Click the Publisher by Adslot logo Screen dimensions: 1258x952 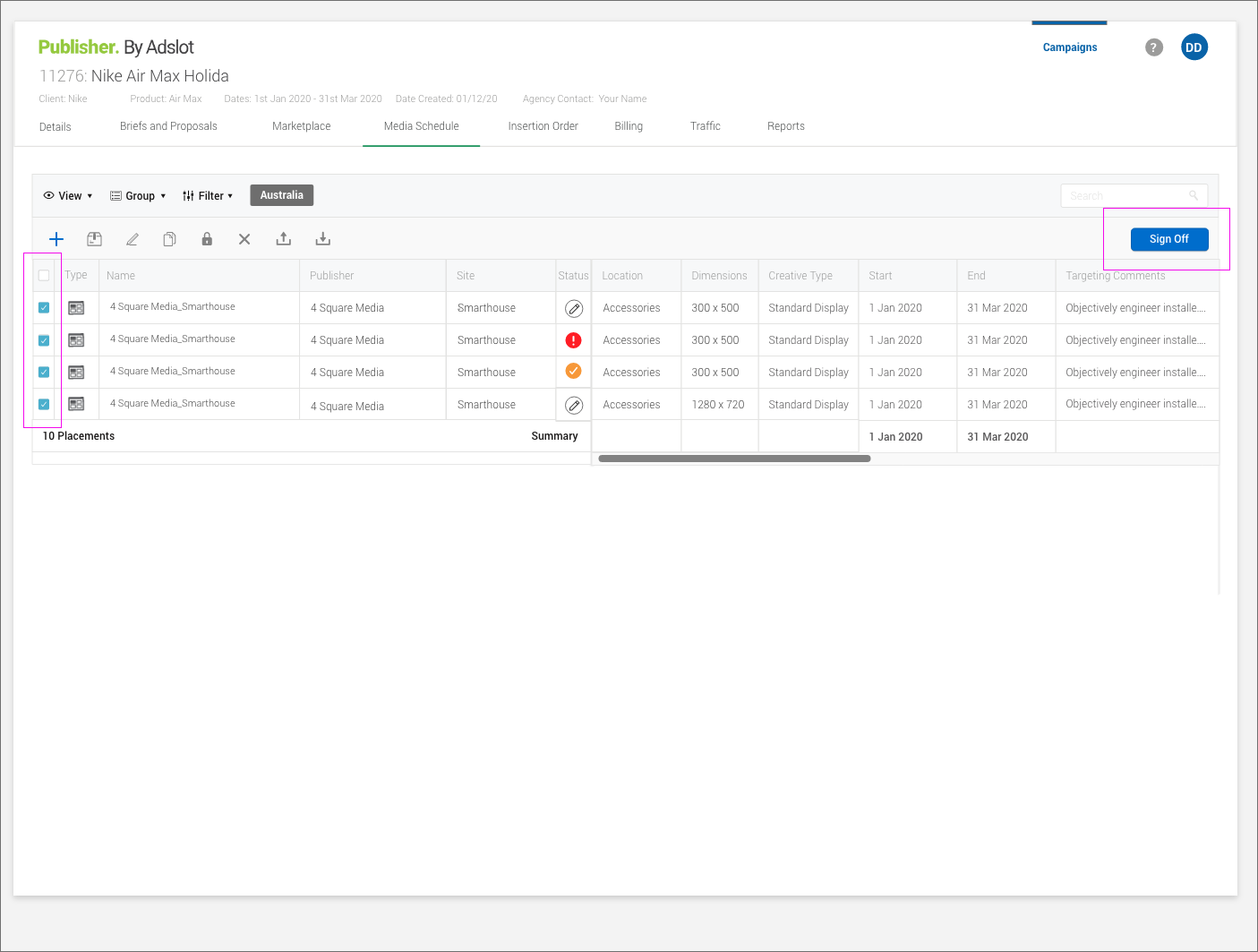point(116,47)
